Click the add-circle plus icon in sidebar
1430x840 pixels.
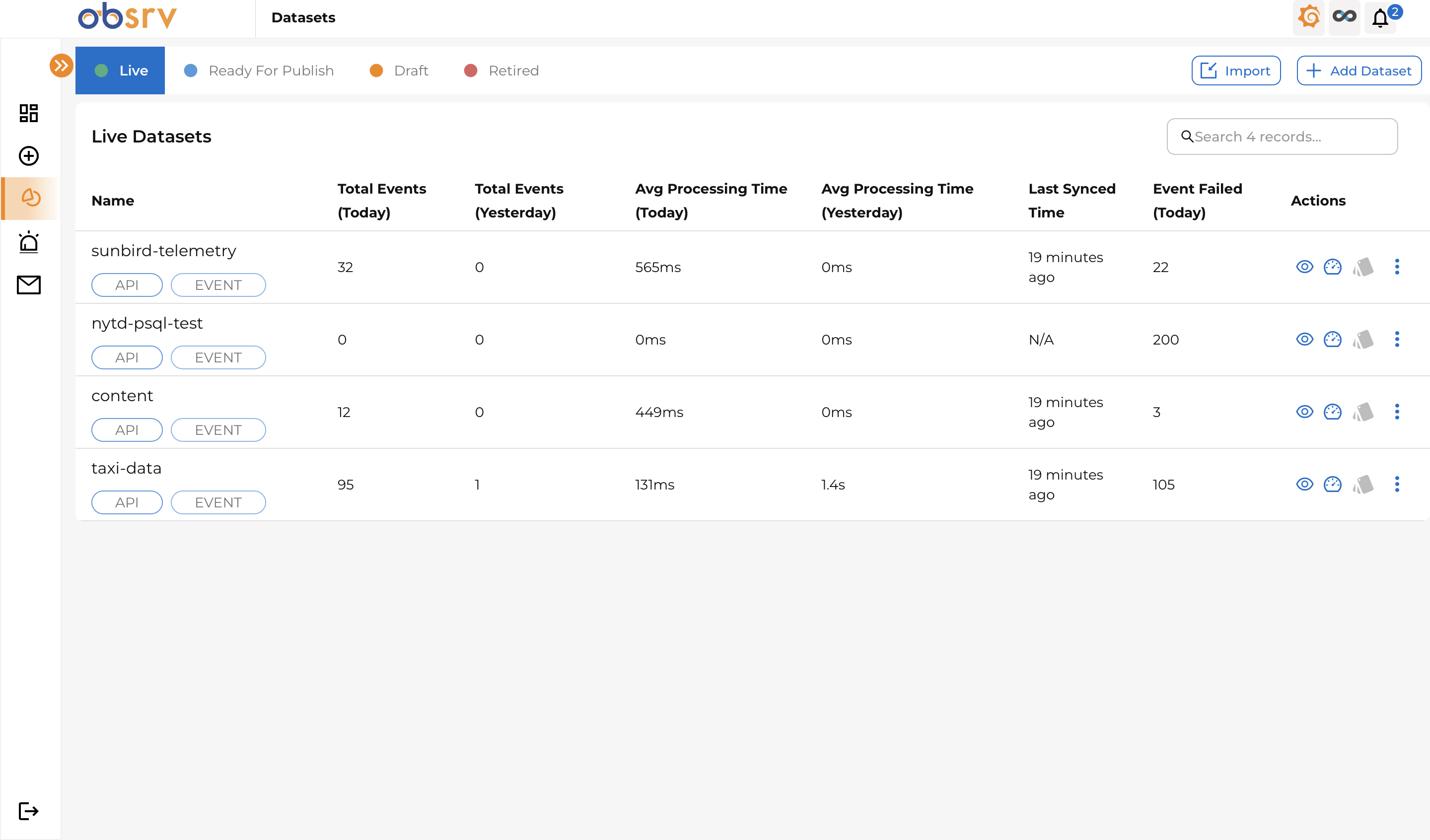(x=28, y=155)
